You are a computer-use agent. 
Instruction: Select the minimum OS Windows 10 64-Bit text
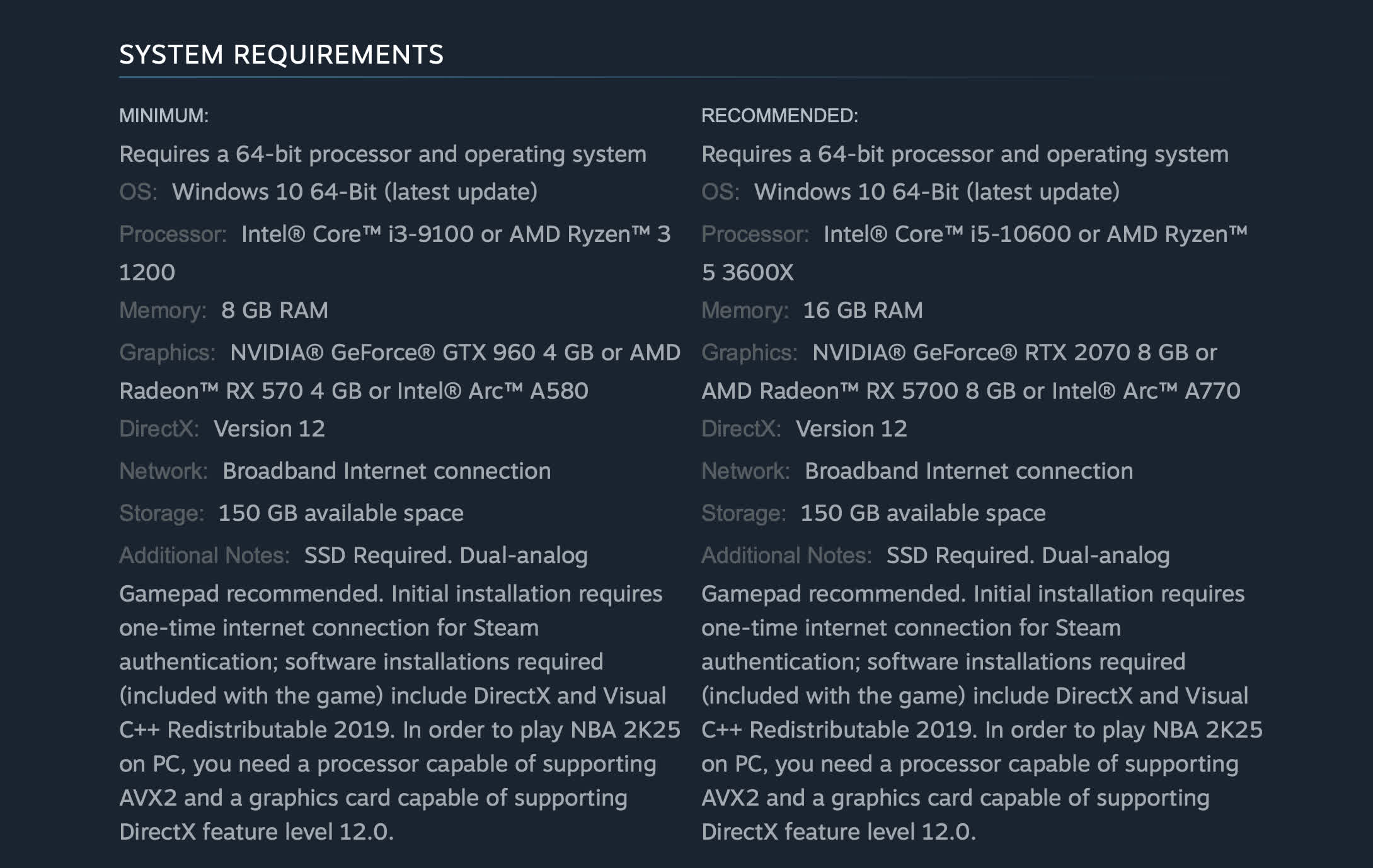pos(355,191)
